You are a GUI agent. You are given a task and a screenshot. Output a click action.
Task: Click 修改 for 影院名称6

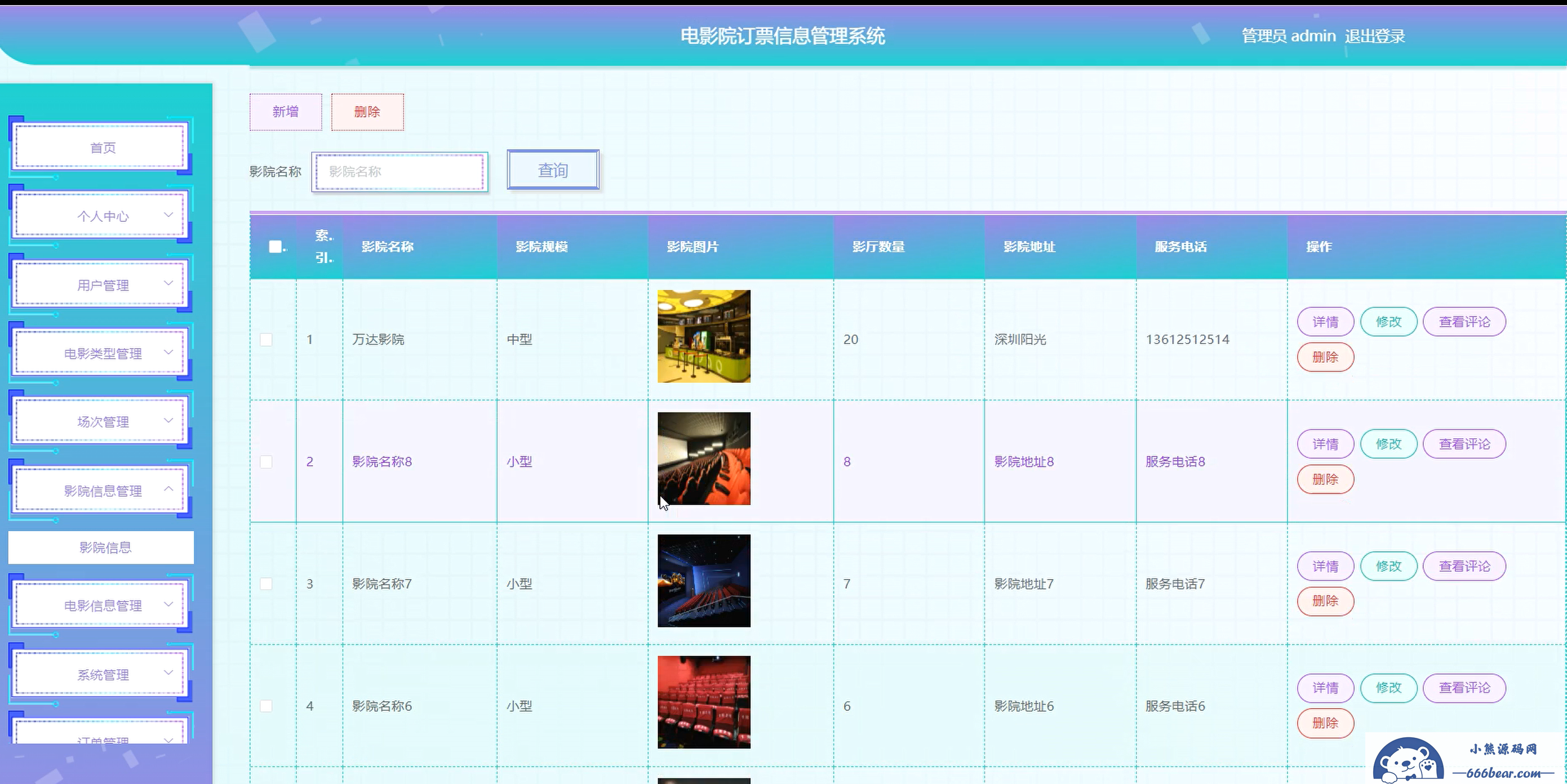point(1389,688)
